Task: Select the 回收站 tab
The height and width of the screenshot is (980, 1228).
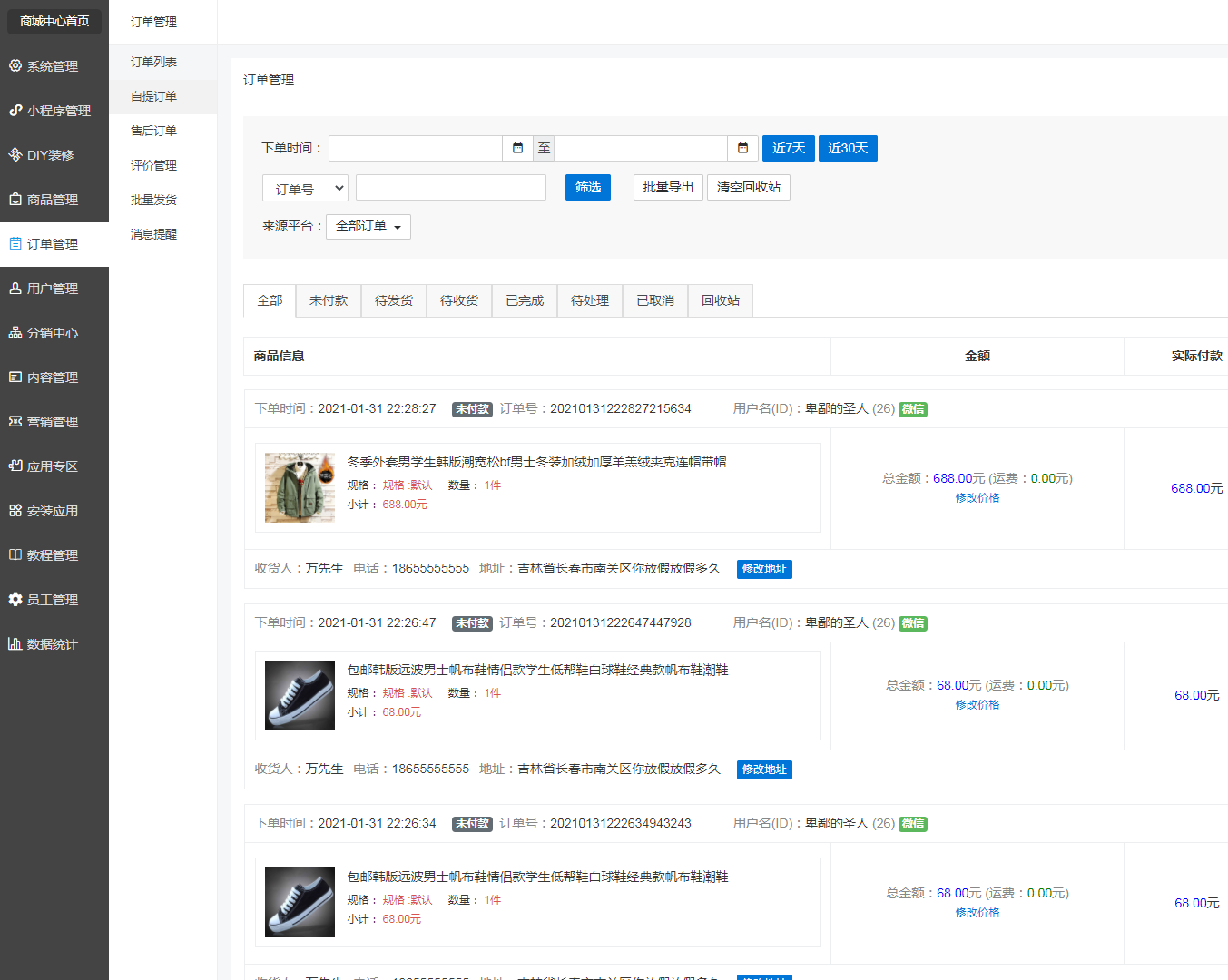Action: 721,300
